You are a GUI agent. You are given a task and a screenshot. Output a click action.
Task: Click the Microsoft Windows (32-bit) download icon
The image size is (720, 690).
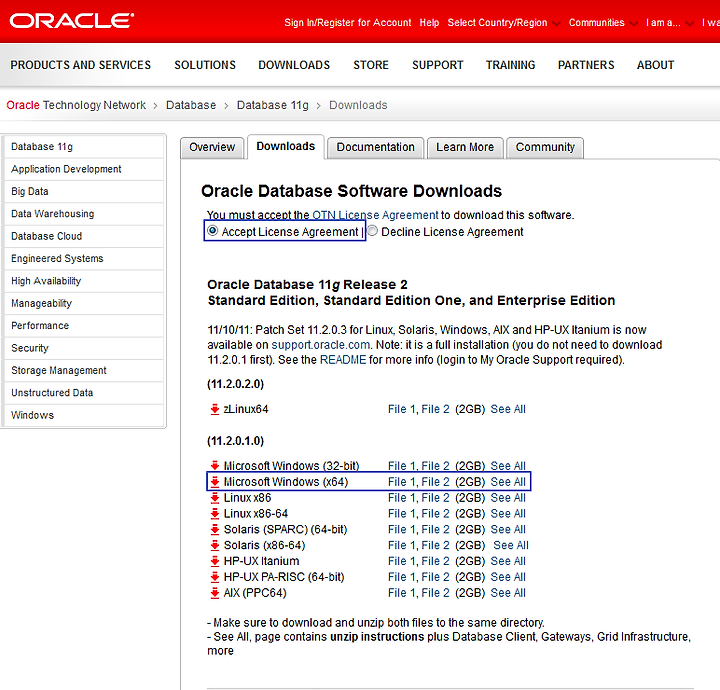pos(214,466)
